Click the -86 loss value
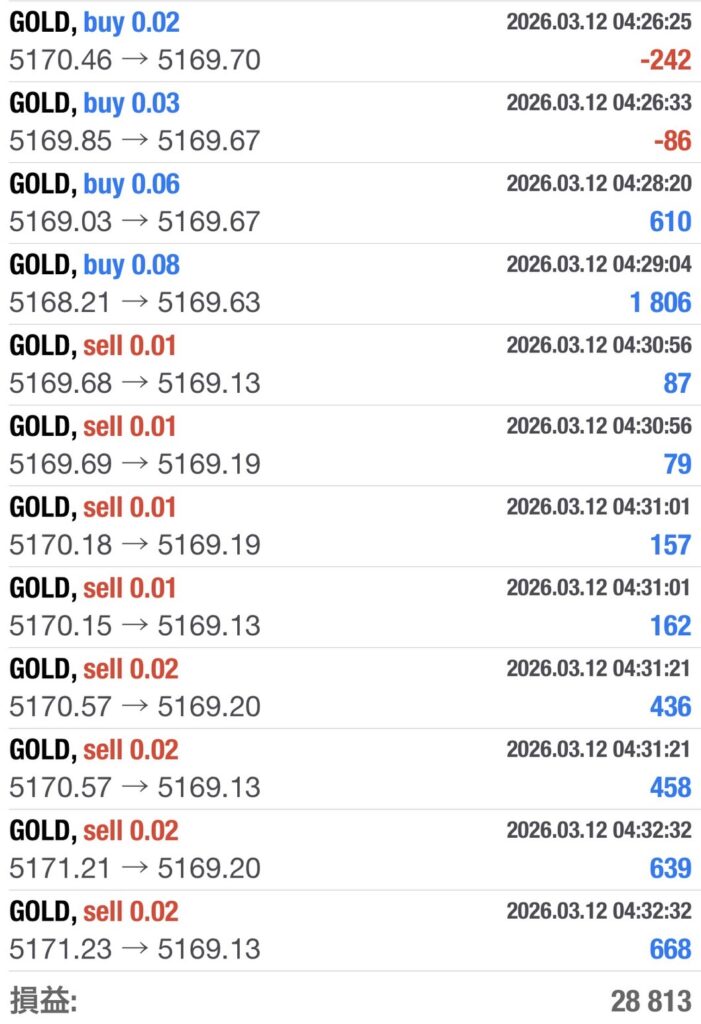This screenshot has width=701, height=1024. point(672,141)
